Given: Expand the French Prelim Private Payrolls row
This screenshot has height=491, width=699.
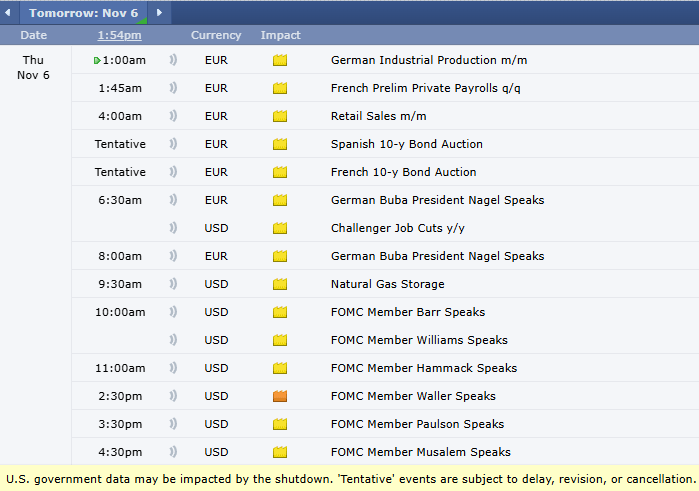Looking at the screenshot, I should pyautogui.click(x=425, y=88).
